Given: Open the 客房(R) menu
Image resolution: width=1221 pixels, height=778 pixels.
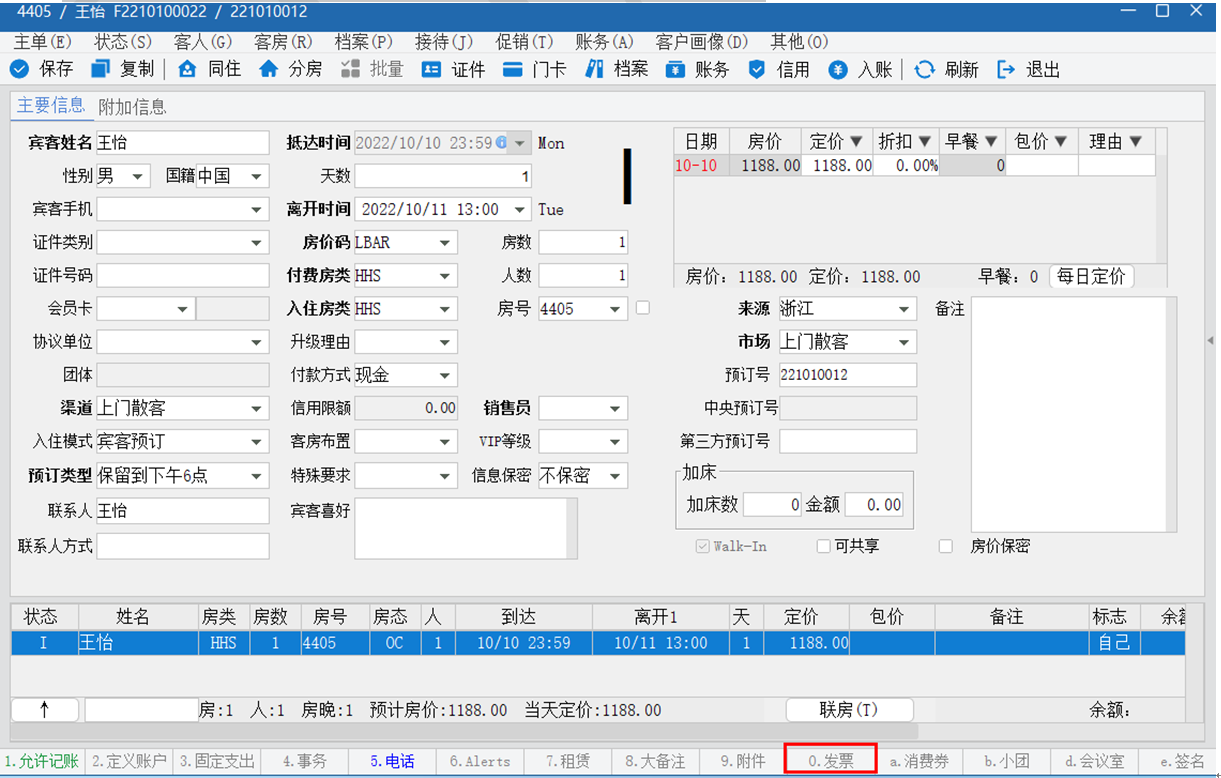Looking at the screenshot, I should (x=283, y=41).
